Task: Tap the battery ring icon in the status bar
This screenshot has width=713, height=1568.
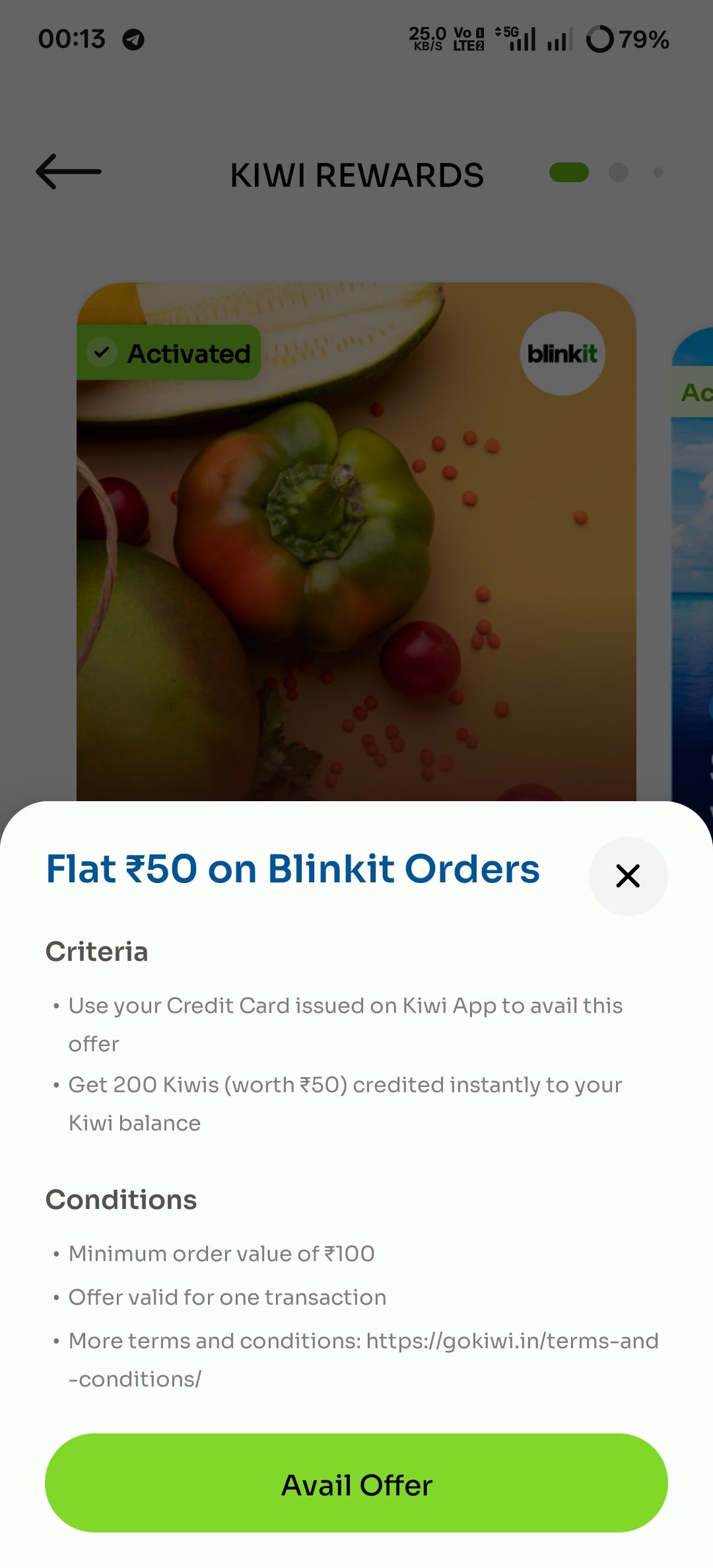Action: coord(599,39)
